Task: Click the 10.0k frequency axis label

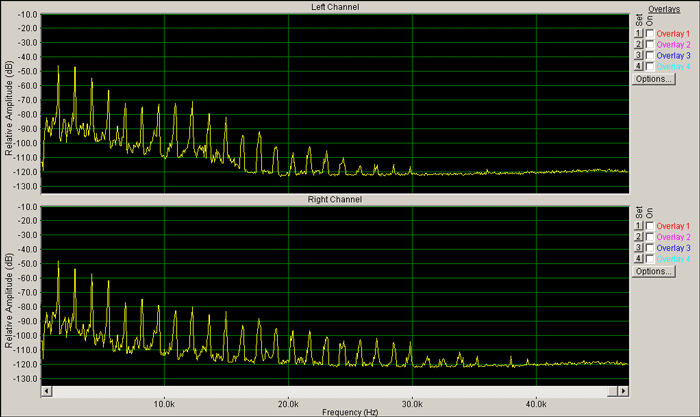Action: click(x=164, y=404)
